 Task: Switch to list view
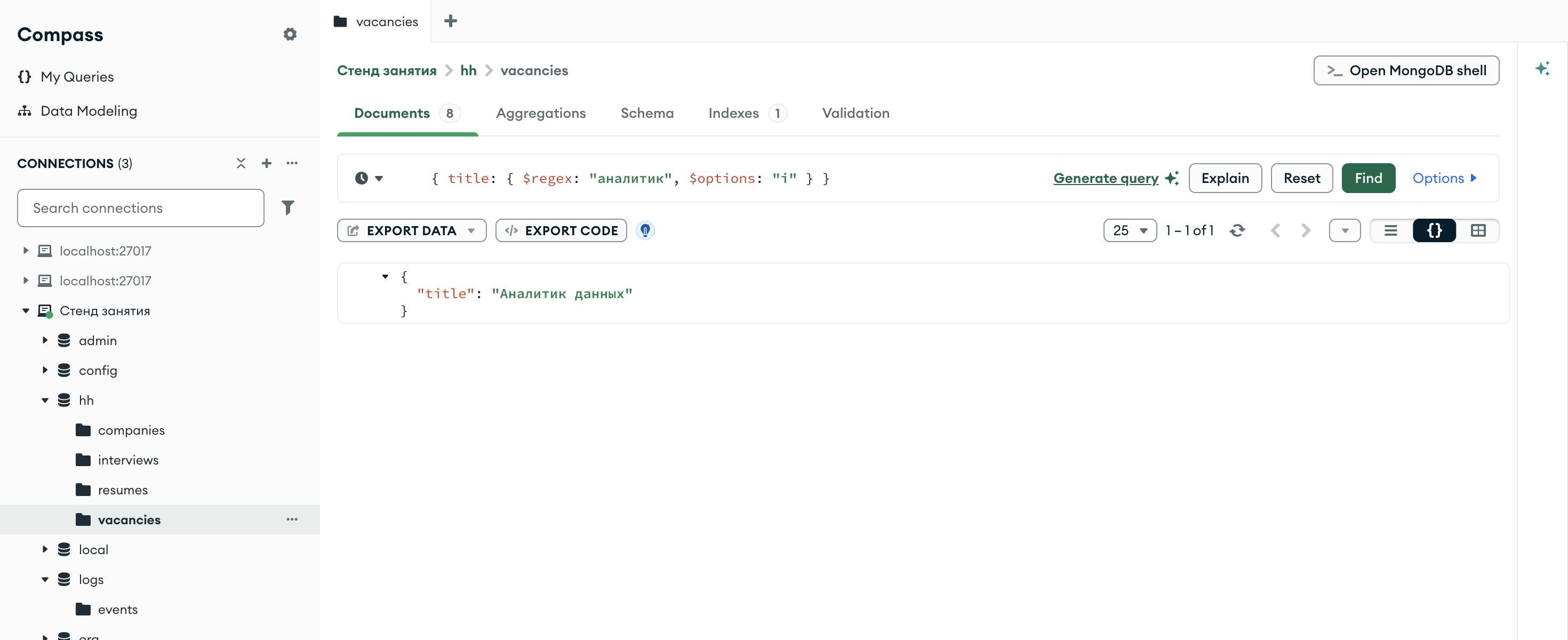[1391, 231]
